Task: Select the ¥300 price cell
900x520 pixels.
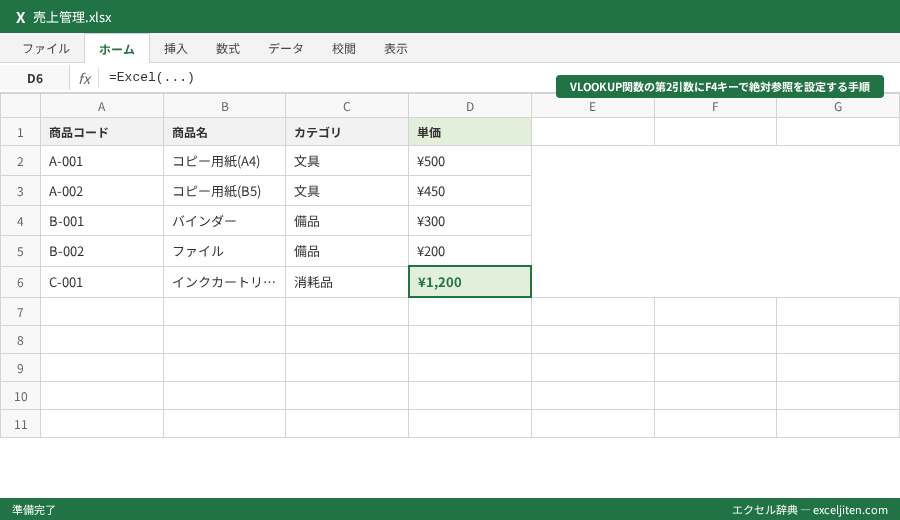Action: [x=470, y=221]
